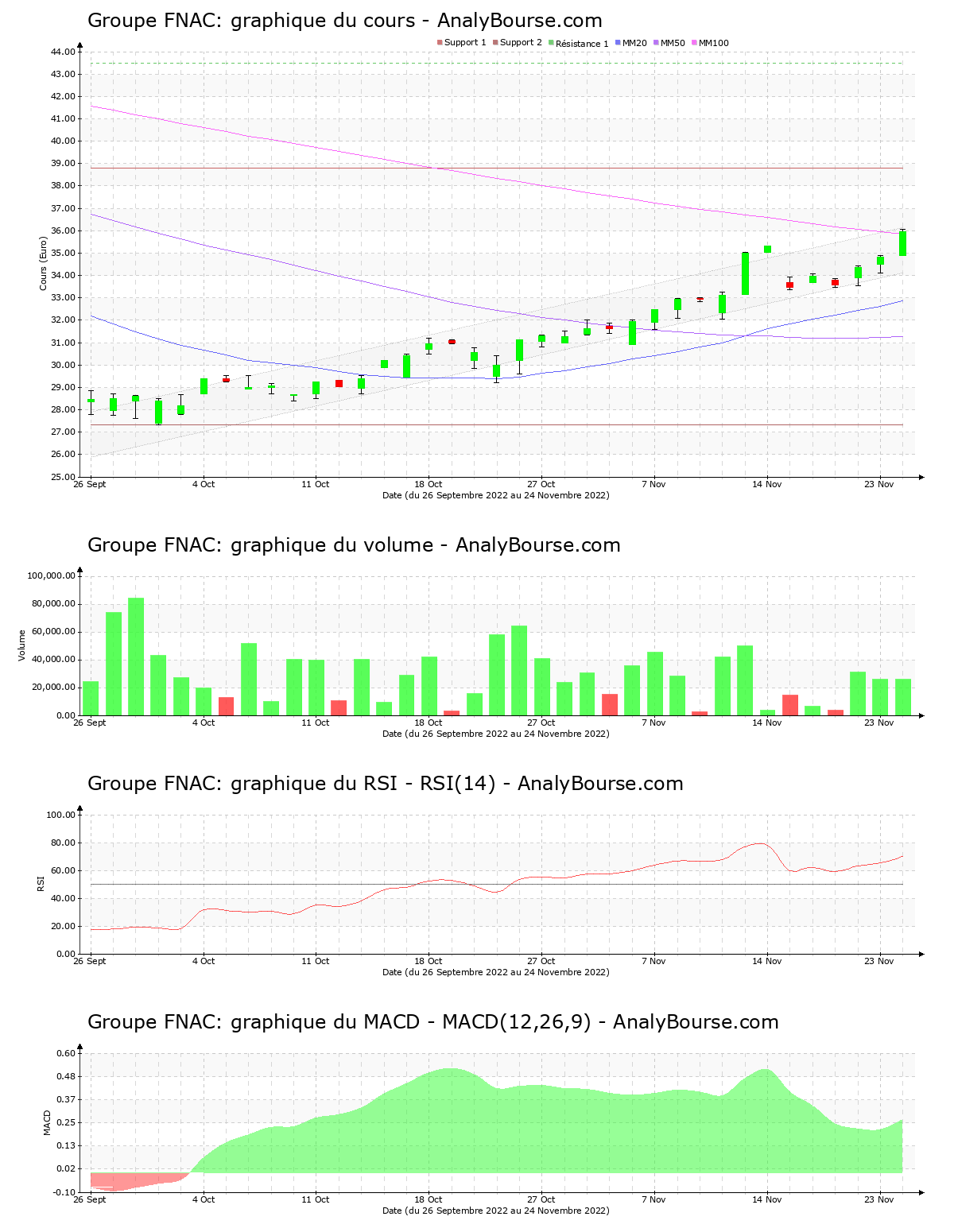
Task: Click the 20.00 RSI axis label
Action: point(63,926)
